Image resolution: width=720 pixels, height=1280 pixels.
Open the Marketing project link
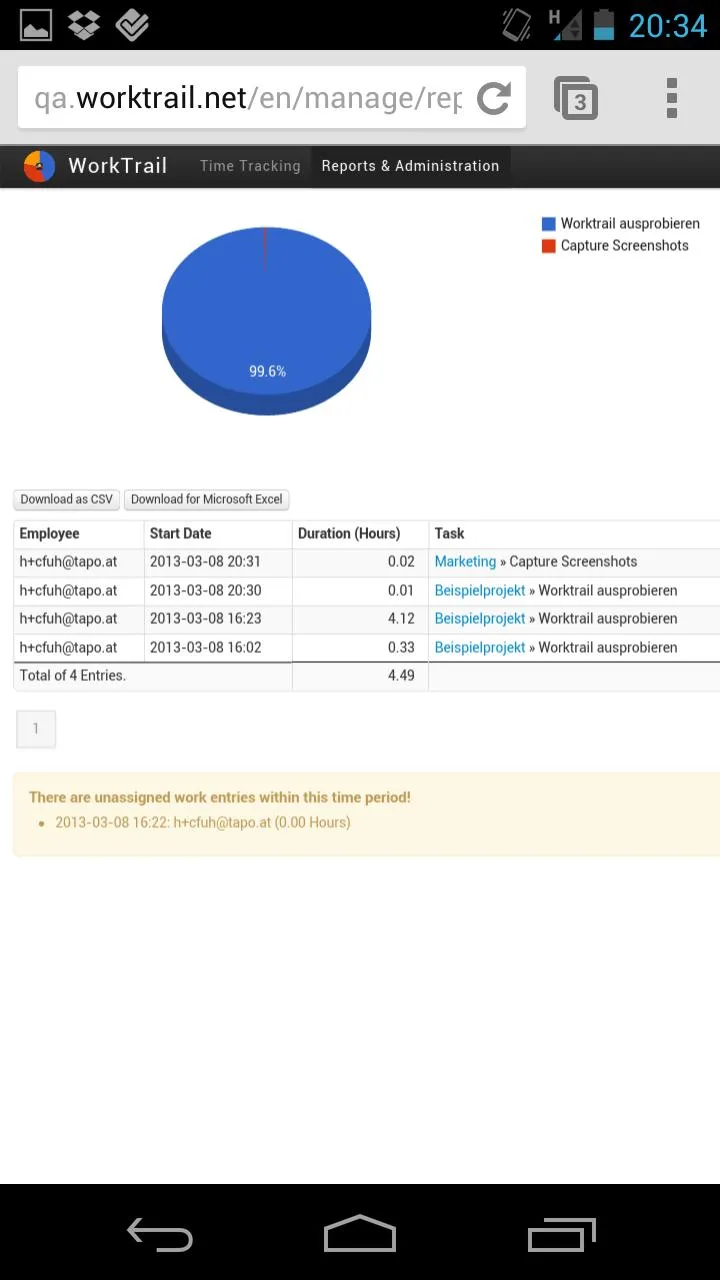(465, 562)
